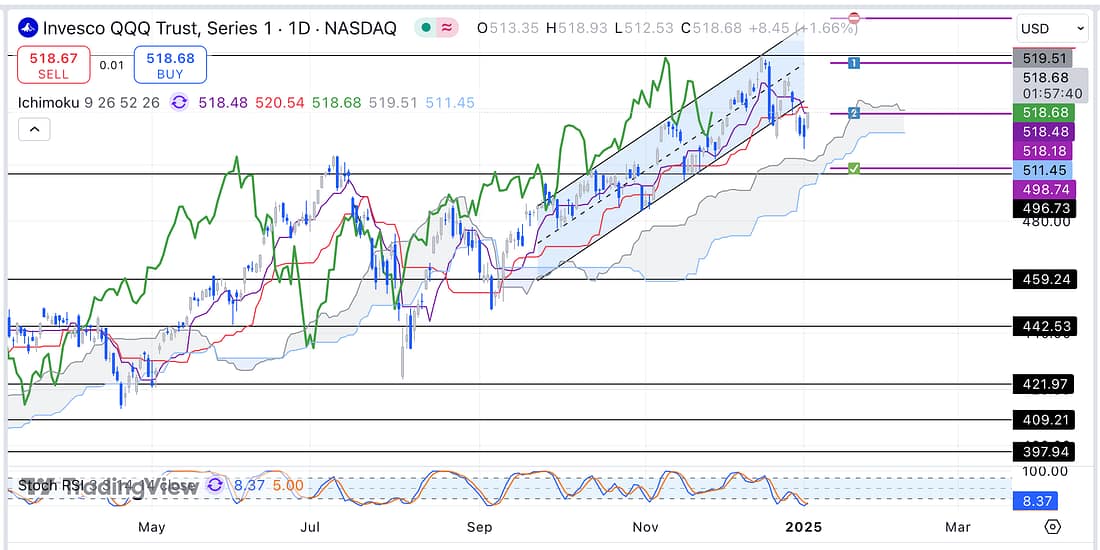Image resolution: width=1100 pixels, height=550 pixels.
Task: Click the green market status dot
Action: [427, 28]
